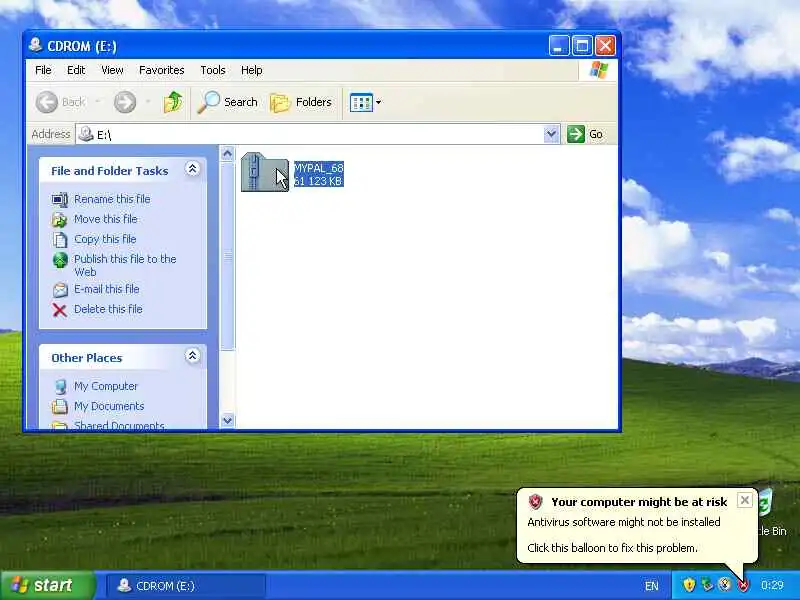This screenshot has height=600, width=800.
Task: Collapse the Other Places panel
Action: tap(192, 356)
